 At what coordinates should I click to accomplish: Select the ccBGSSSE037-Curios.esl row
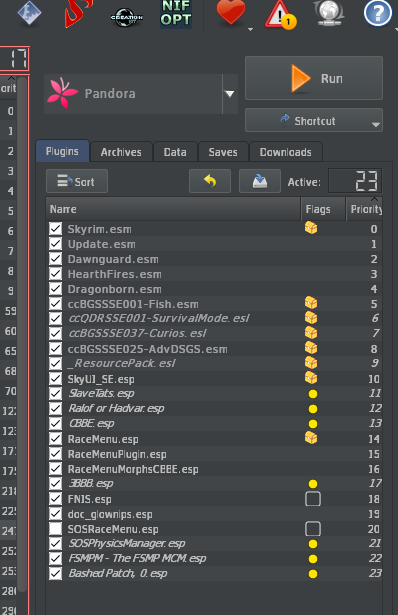pyautogui.click(x=214, y=333)
